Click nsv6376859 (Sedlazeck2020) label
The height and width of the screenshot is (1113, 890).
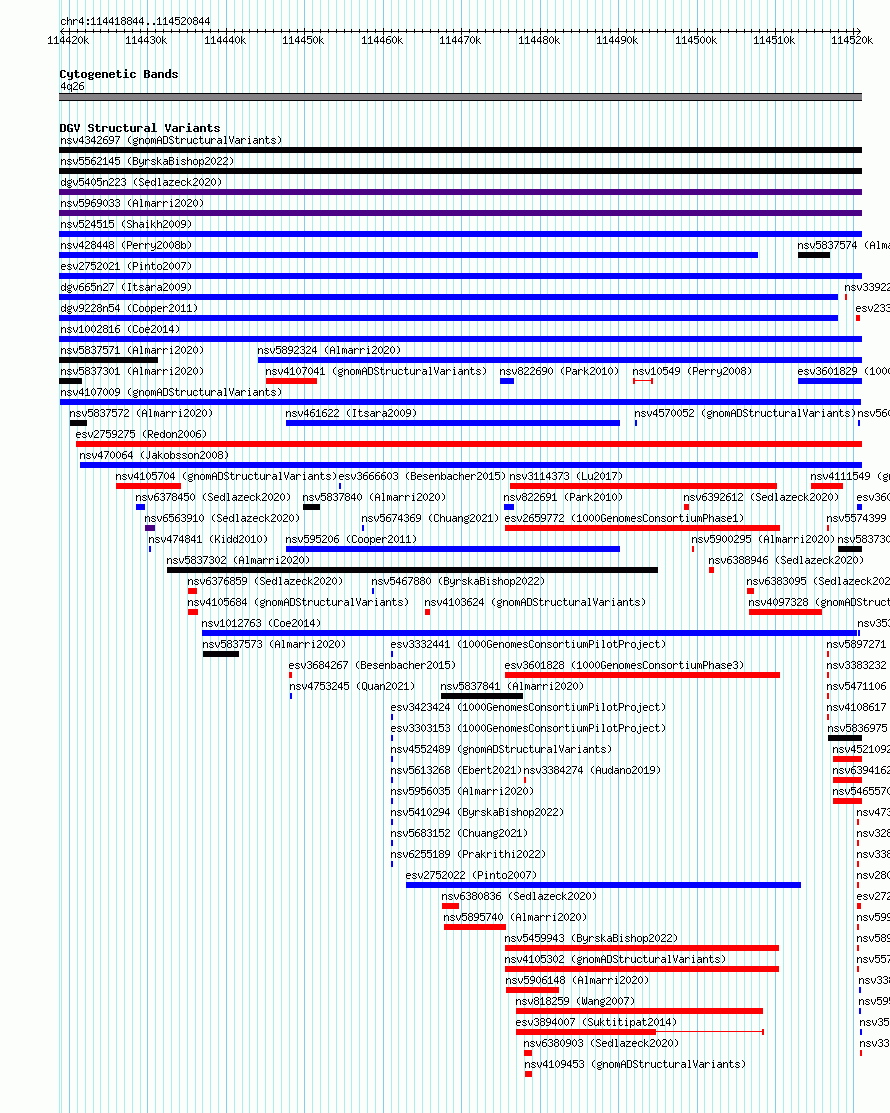click(x=265, y=581)
